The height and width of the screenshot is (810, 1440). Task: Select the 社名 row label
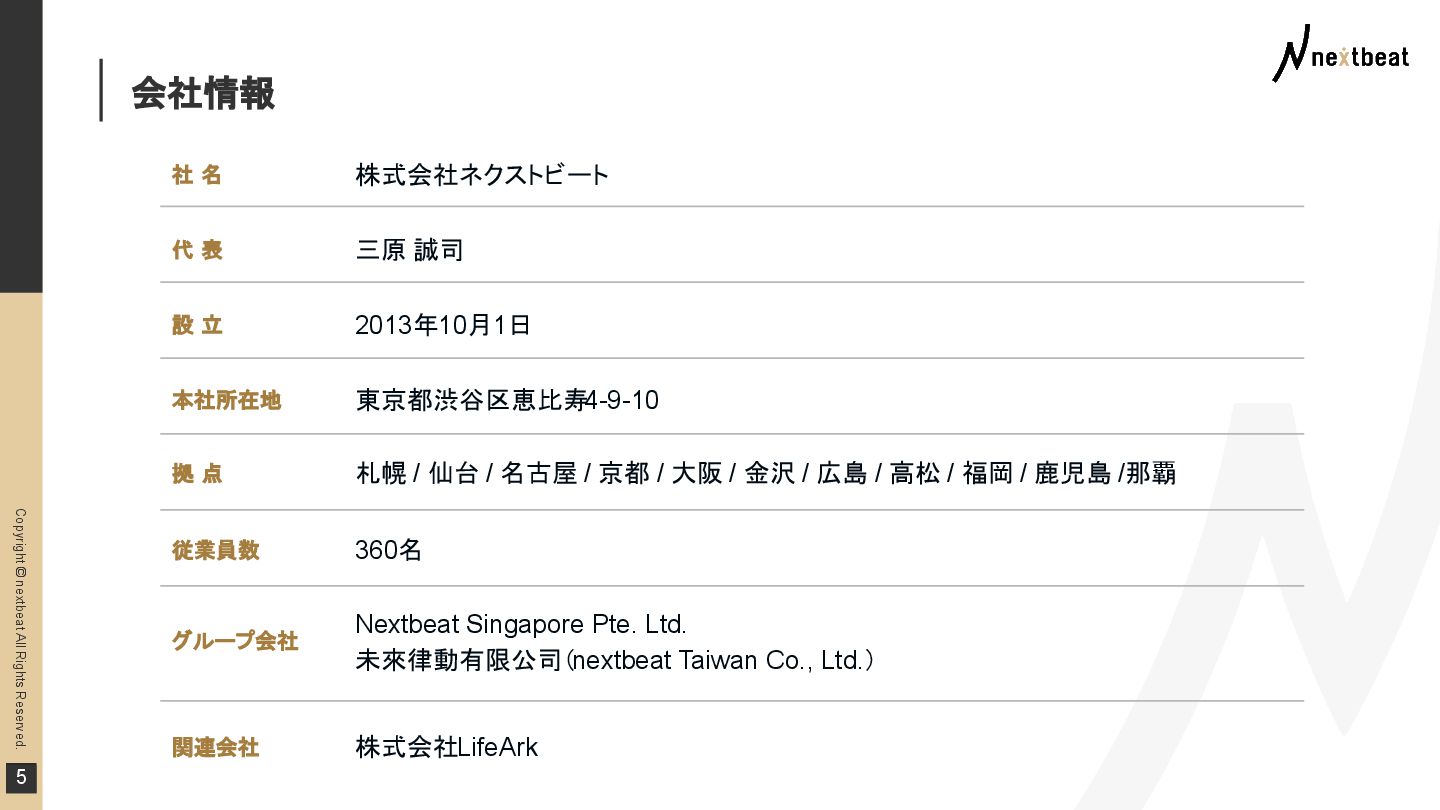click(x=197, y=175)
